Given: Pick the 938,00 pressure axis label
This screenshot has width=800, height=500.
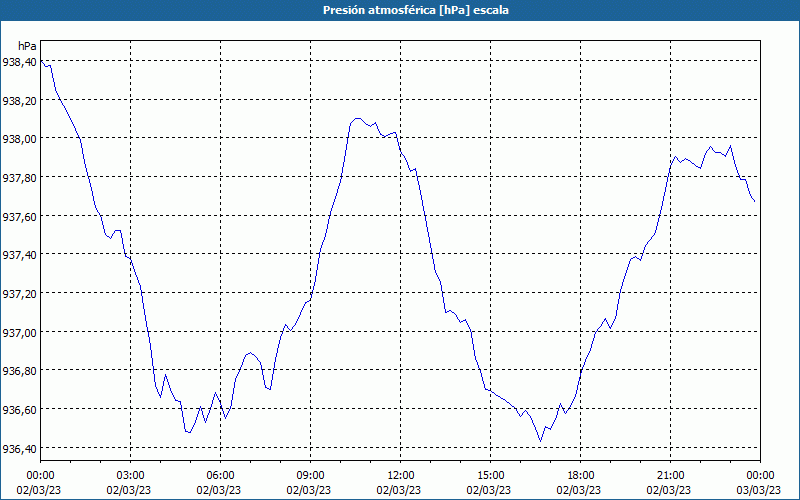Looking at the screenshot, I should coord(19,139).
